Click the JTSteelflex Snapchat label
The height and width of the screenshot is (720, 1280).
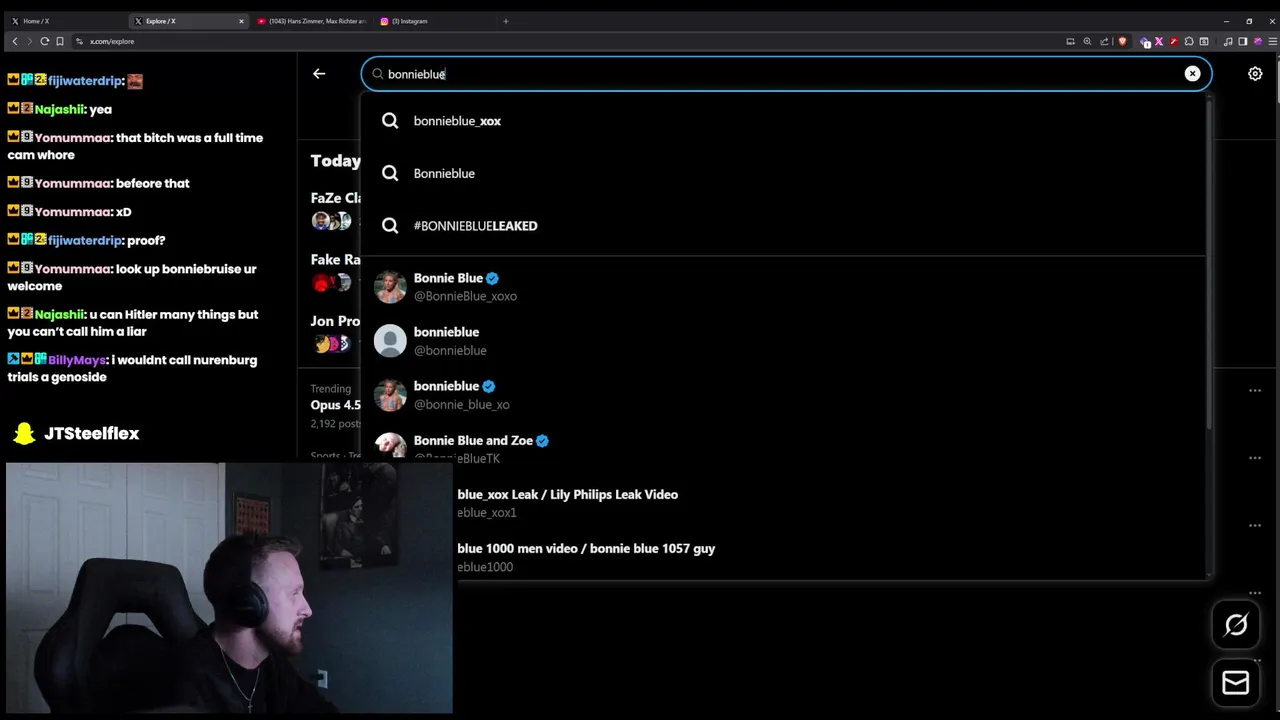[91, 434]
